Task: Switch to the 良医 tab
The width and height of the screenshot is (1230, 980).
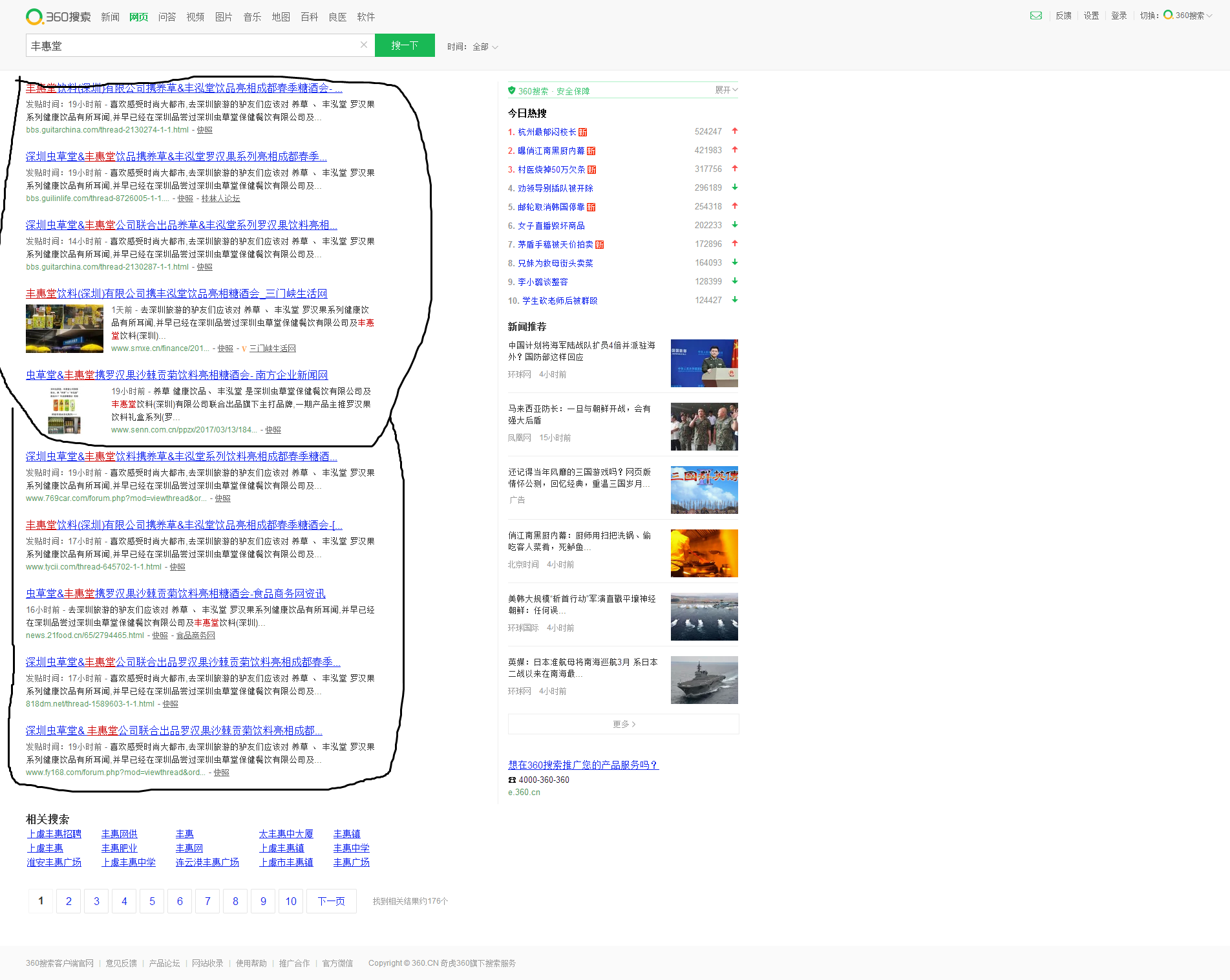Action: (337, 17)
